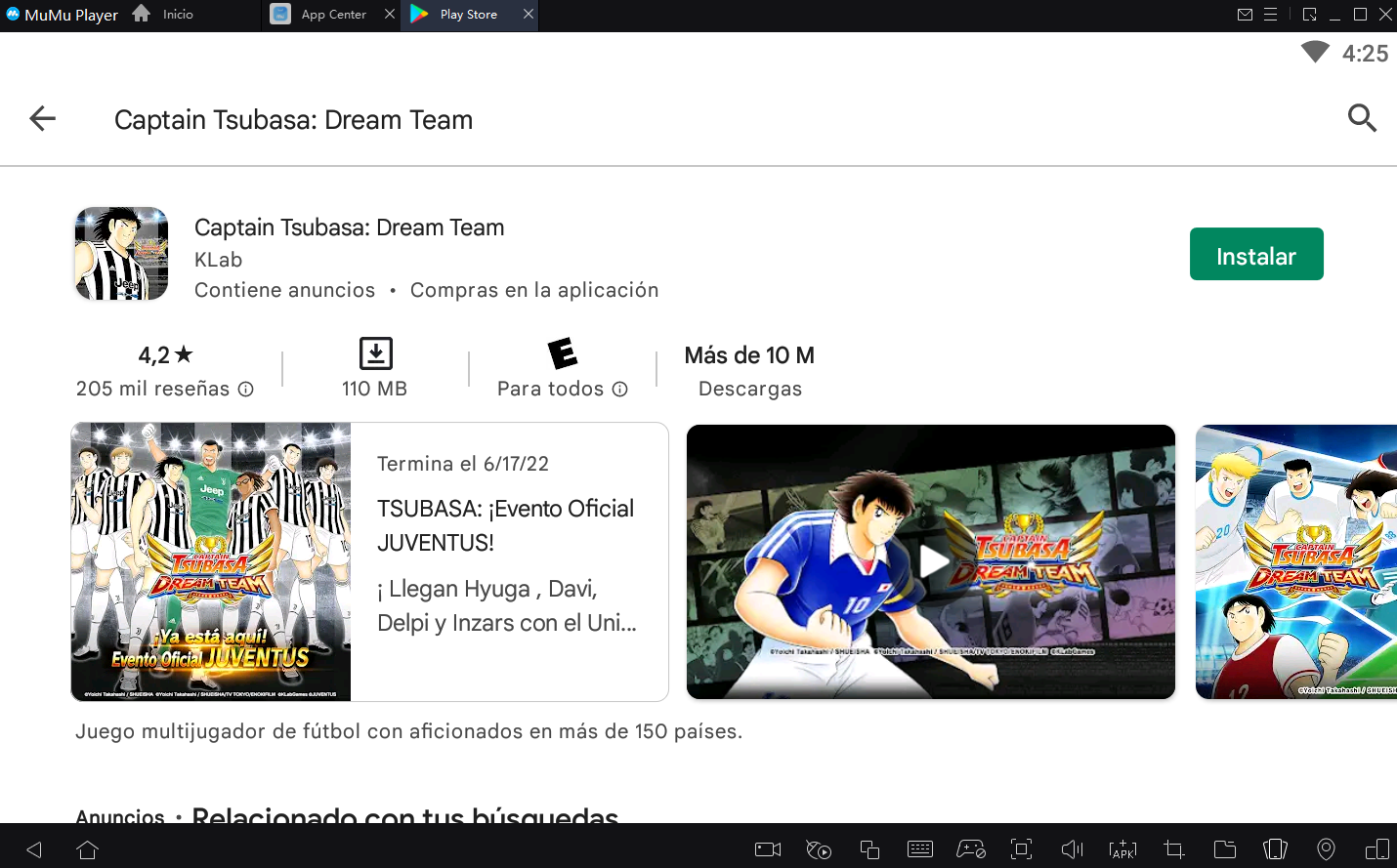
Task: Open the Play Store search magnifier
Action: click(1362, 119)
